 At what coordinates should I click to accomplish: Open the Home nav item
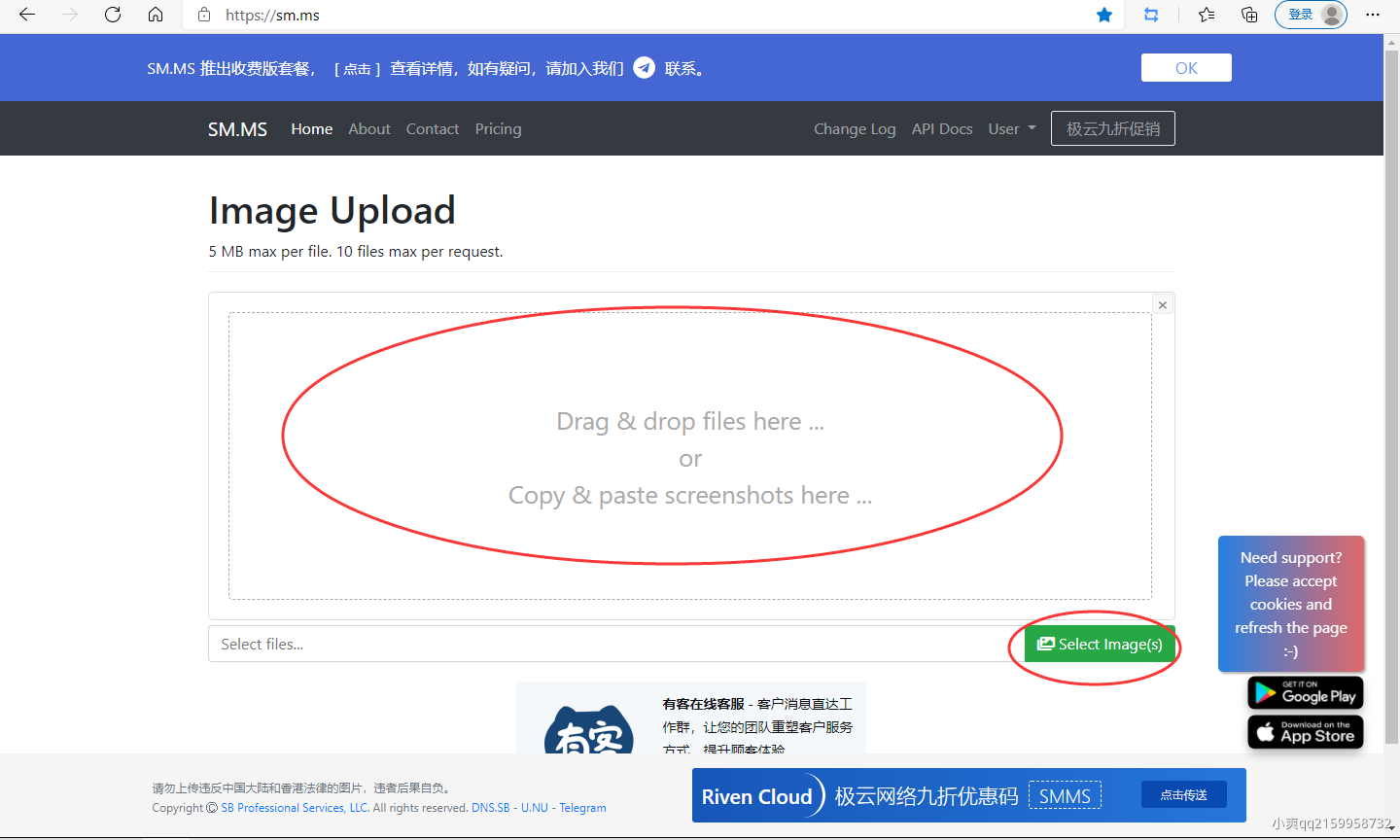(x=312, y=129)
